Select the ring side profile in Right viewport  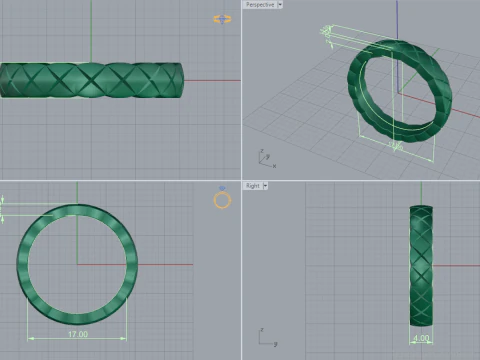point(421,266)
